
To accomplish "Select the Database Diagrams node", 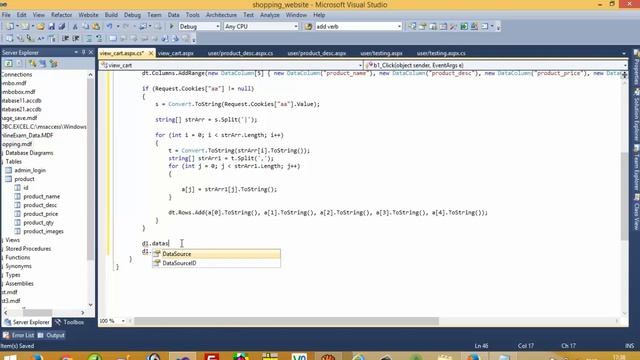I will pyautogui.click(x=29, y=153).
